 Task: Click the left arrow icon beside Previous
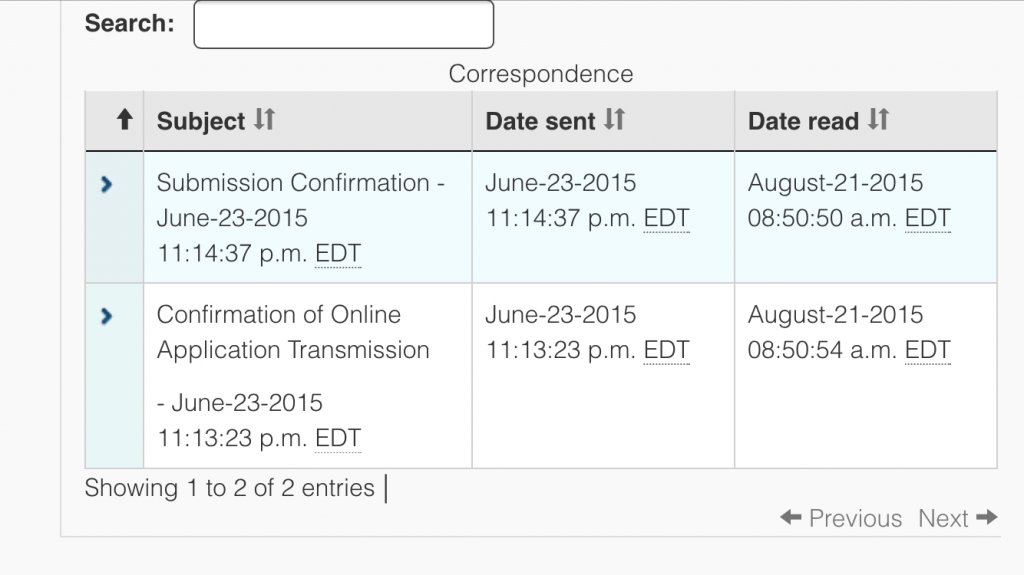791,518
